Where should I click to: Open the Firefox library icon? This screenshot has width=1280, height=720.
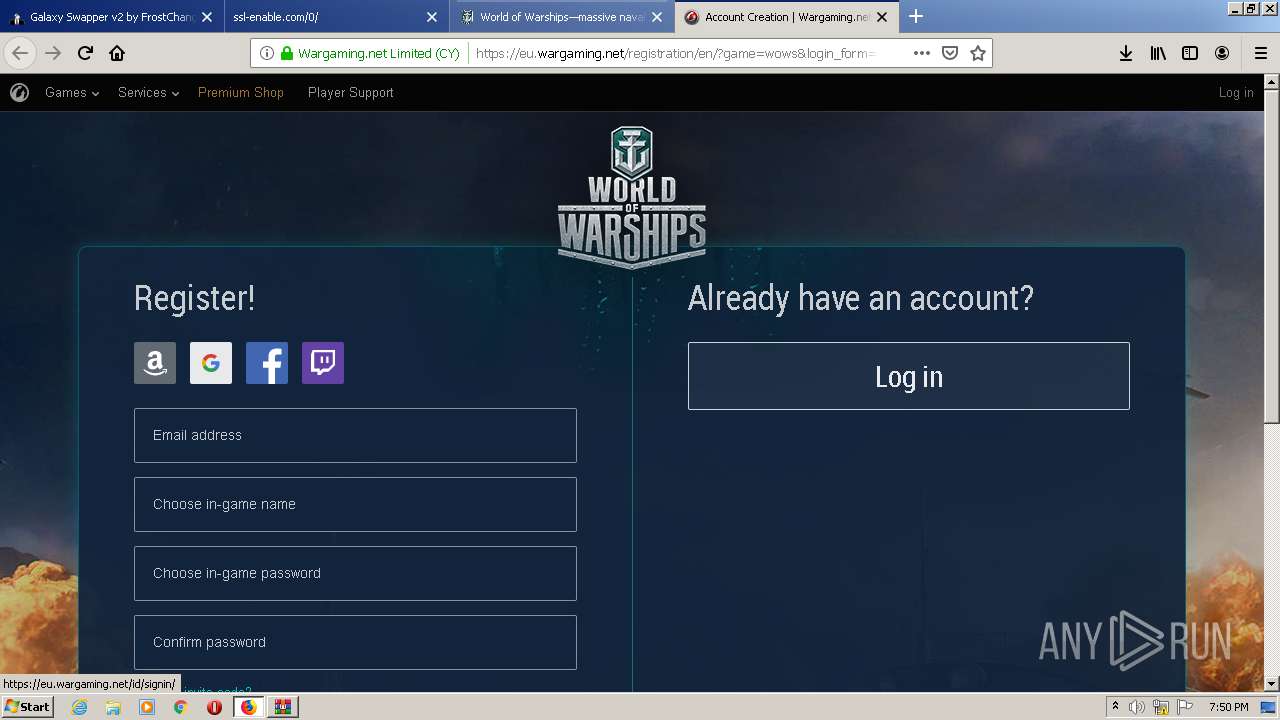coord(1158,53)
